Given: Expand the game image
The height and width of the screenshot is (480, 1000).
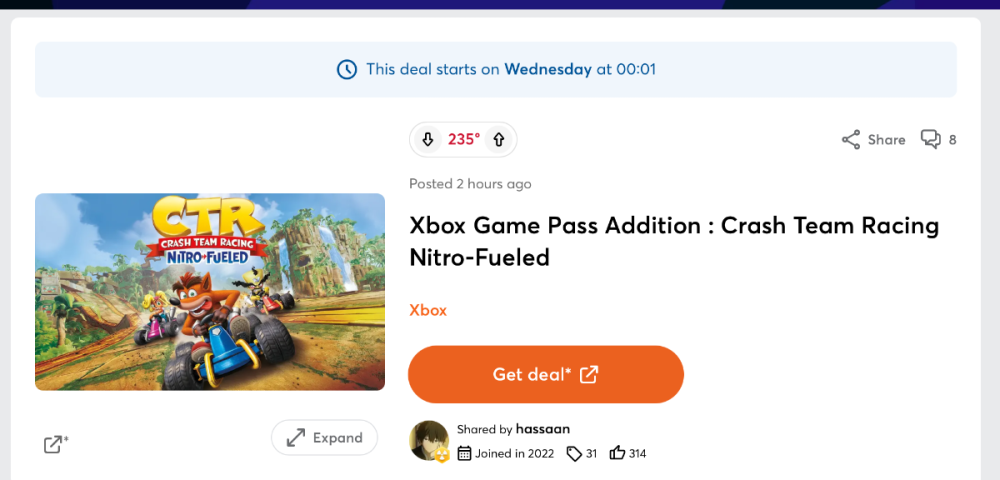Looking at the screenshot, I should point(324,438).
